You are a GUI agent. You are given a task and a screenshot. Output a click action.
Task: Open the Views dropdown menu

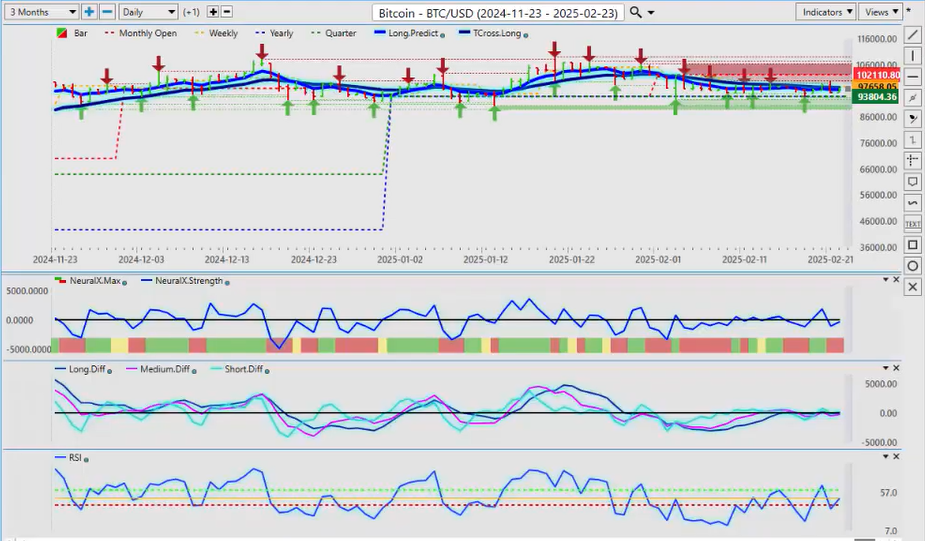(x=881, y=12)
